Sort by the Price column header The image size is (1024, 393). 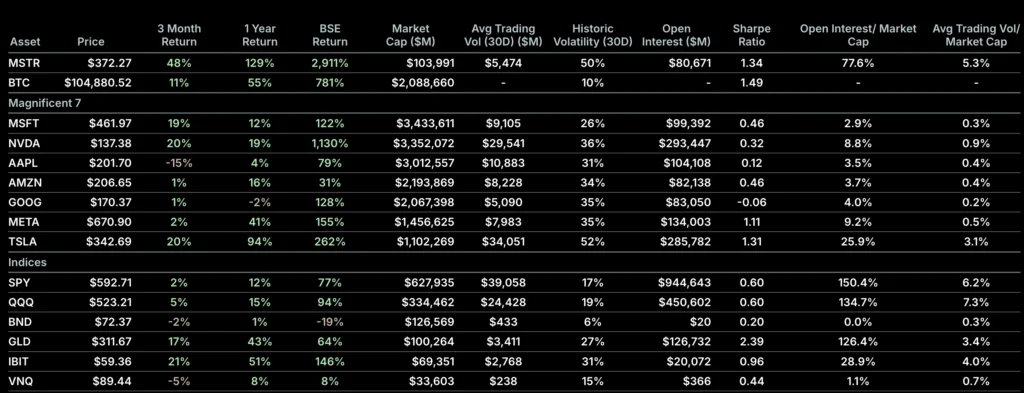pyautogui.click(x=91, y=42)
